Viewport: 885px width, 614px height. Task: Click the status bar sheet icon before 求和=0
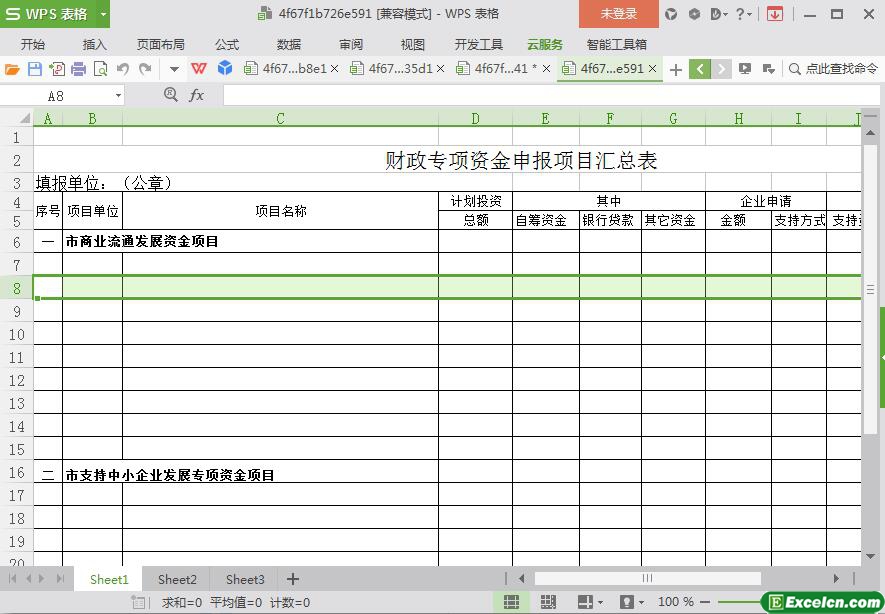coord(139,602)
